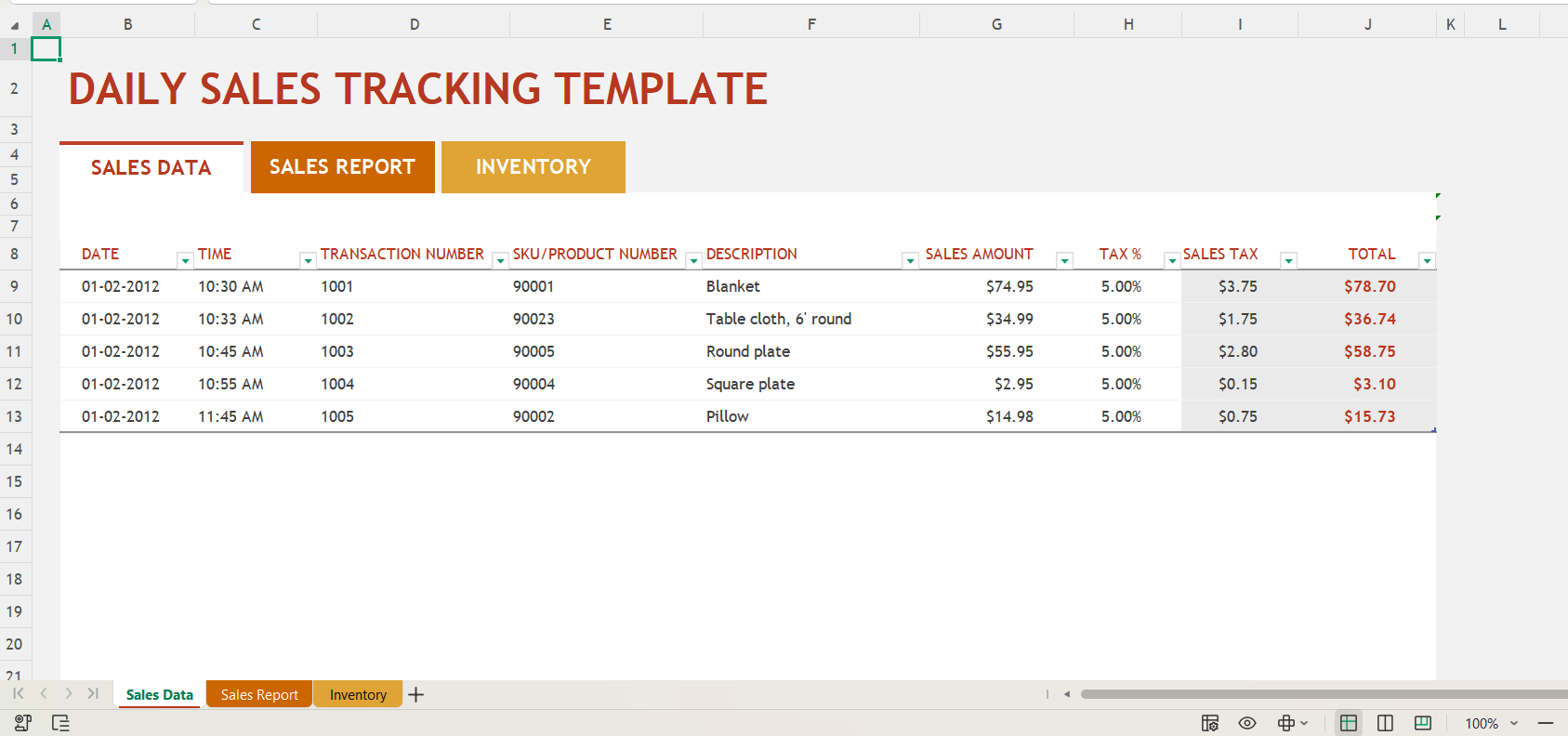1568x736 pixels.
Task: Select 'Table cloth, 6' round' cell
Action: 811,319
